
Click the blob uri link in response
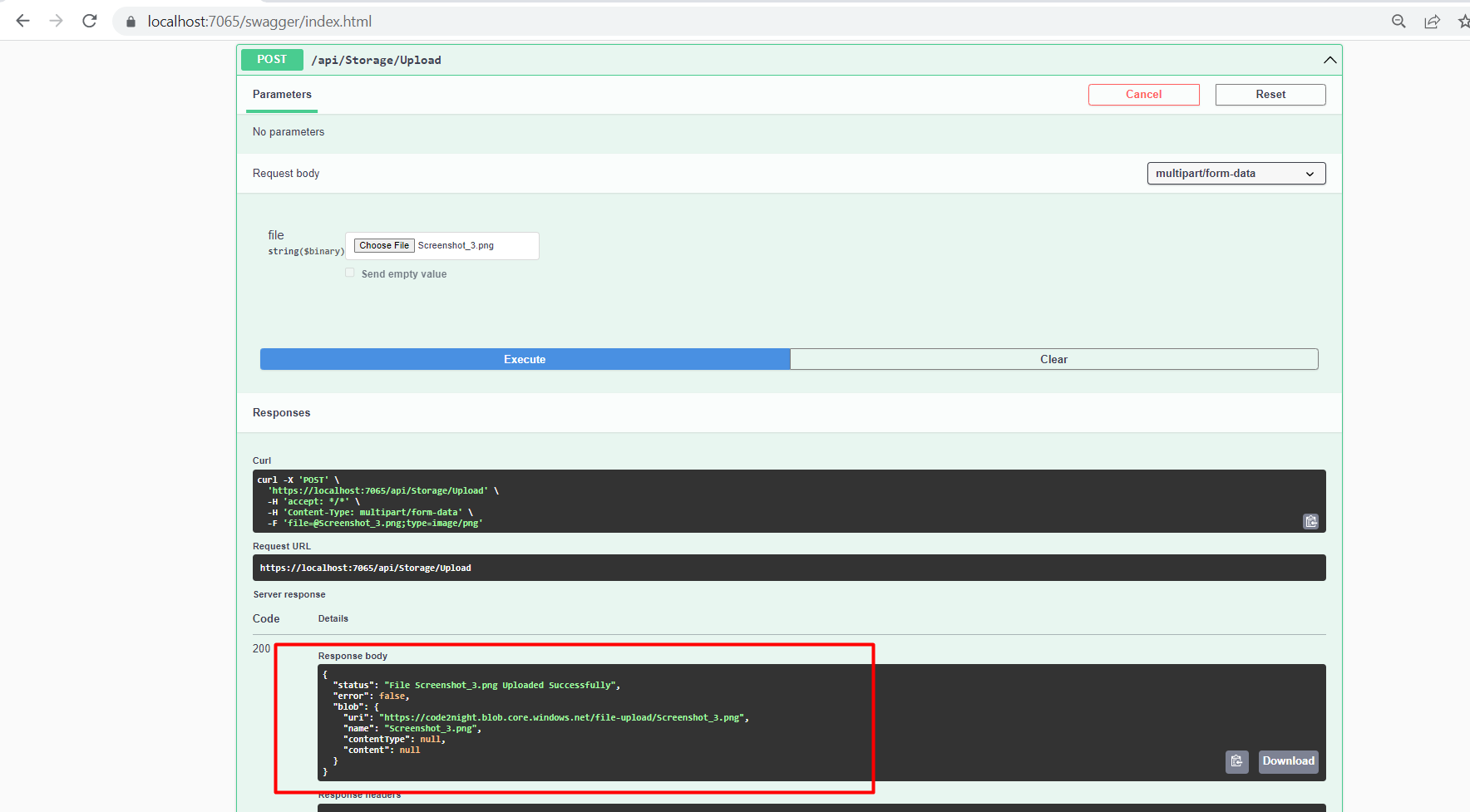coord(562,717)
